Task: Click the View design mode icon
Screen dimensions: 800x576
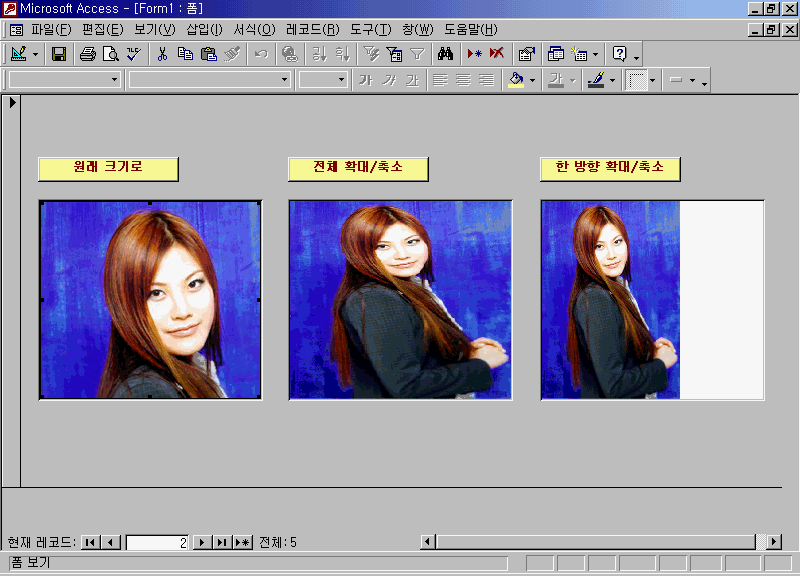Action: (18, 54)
